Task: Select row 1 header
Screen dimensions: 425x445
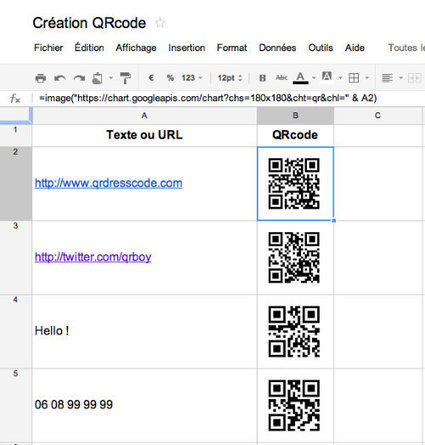Action: coord(16,135)
